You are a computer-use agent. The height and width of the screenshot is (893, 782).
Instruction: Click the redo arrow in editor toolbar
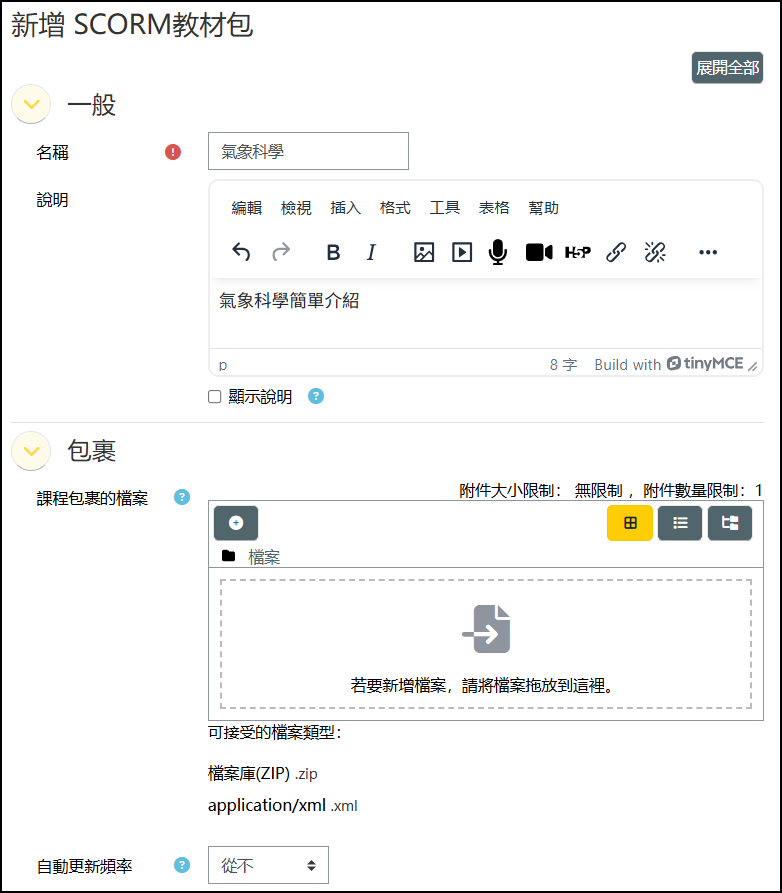pyautogui.click(x=281, y=252)
